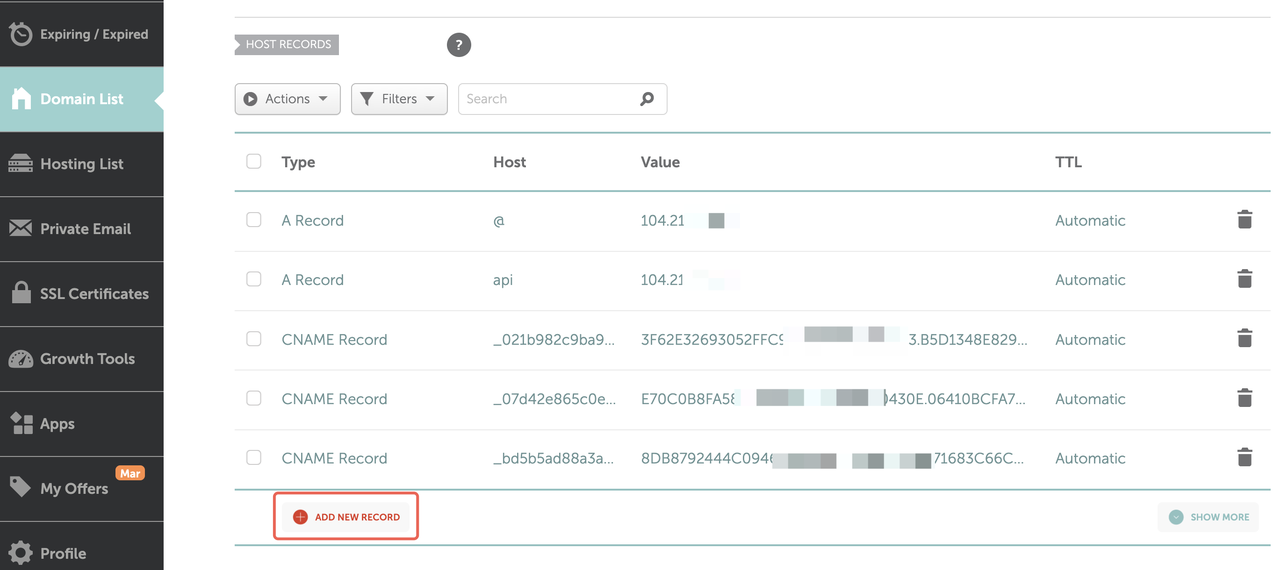Click trash icon for _021b982c9ba9 CNAME record

pyautogui.click(x=1244, y=339)
